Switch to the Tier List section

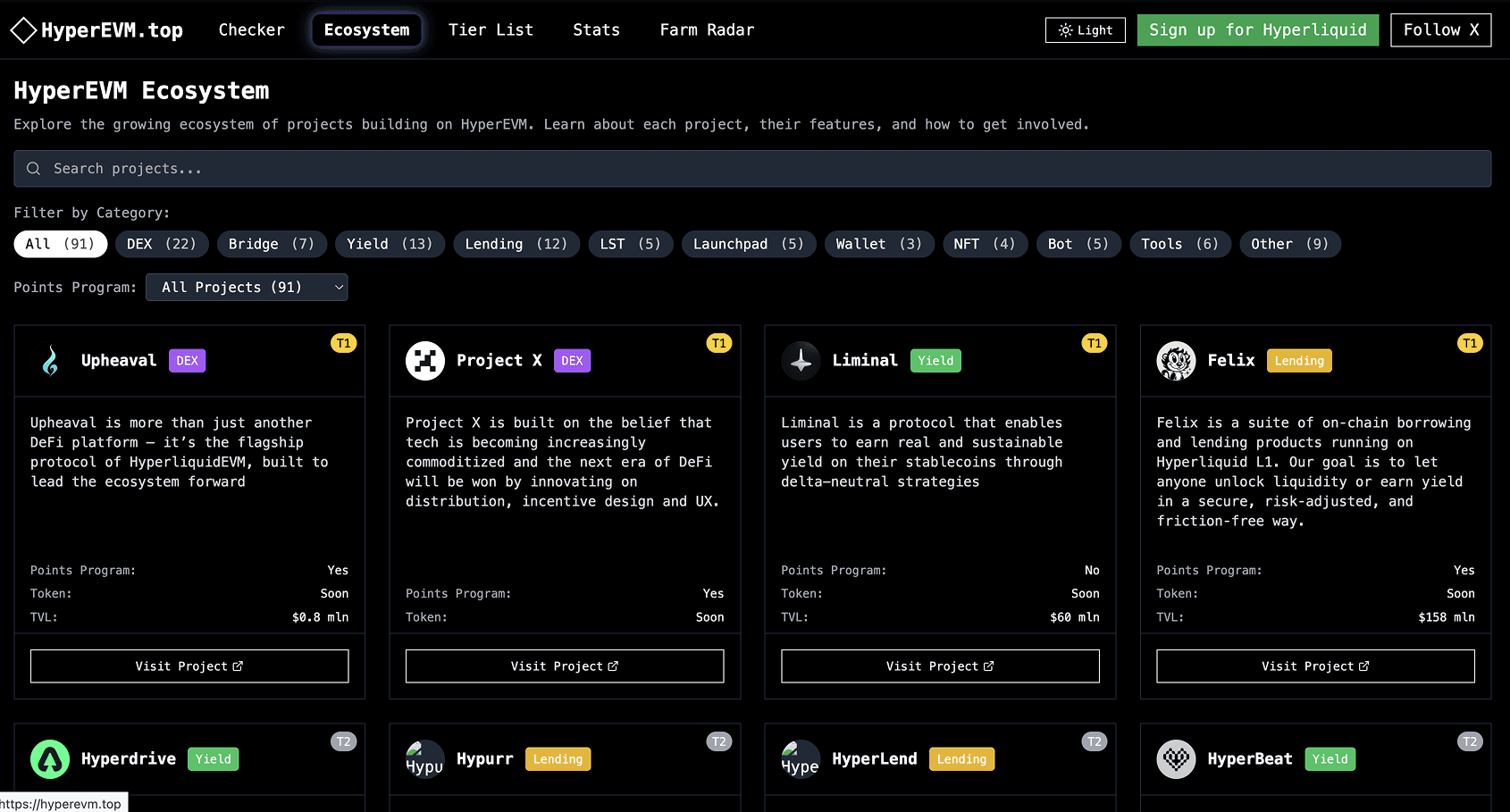pos(491,29)
